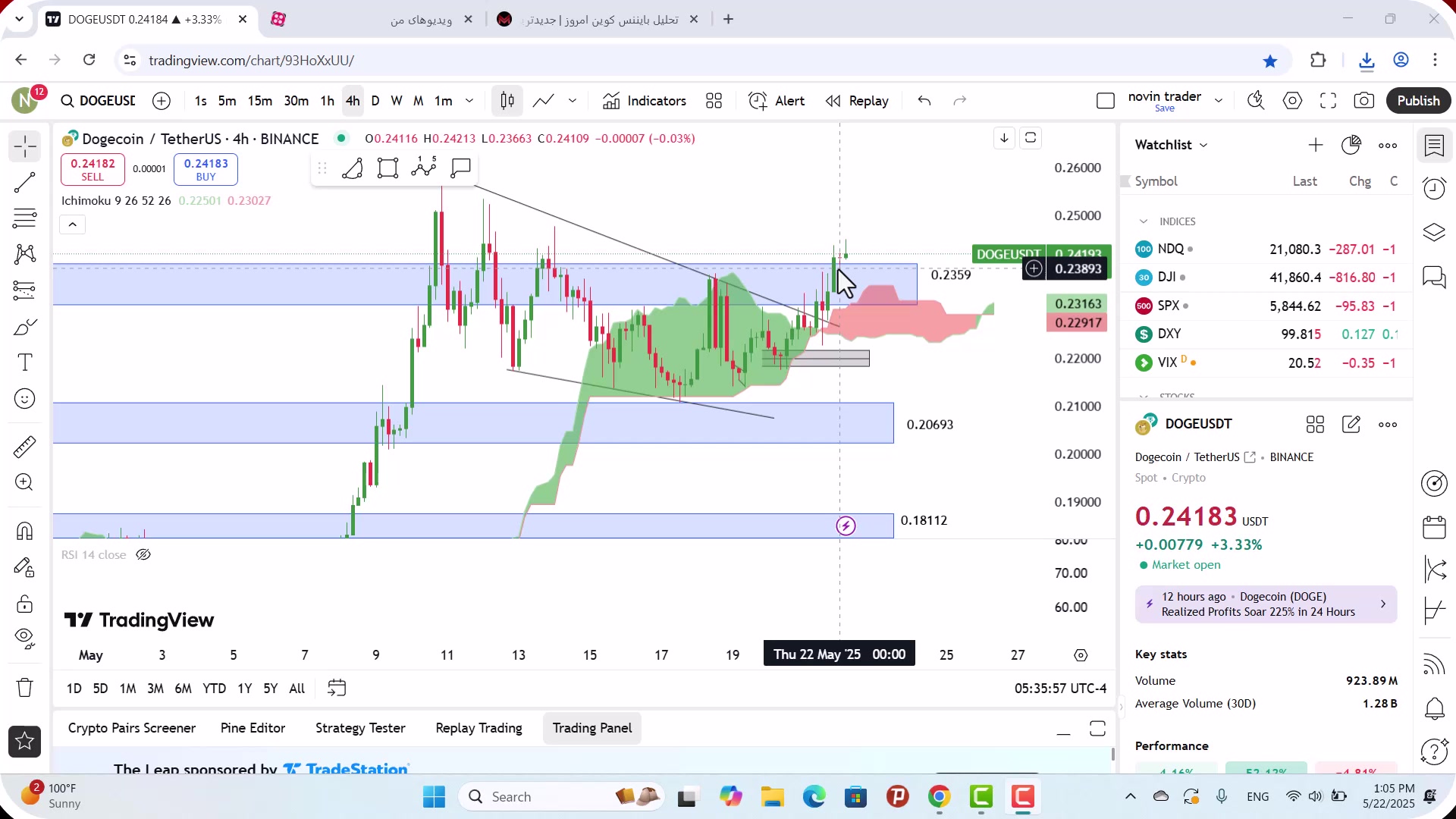Image resolution: width=1456 pixels, height=819 pixels.
Task: Open DOGEUSDT details edit note icon
Action: [x=1351, y=425]
